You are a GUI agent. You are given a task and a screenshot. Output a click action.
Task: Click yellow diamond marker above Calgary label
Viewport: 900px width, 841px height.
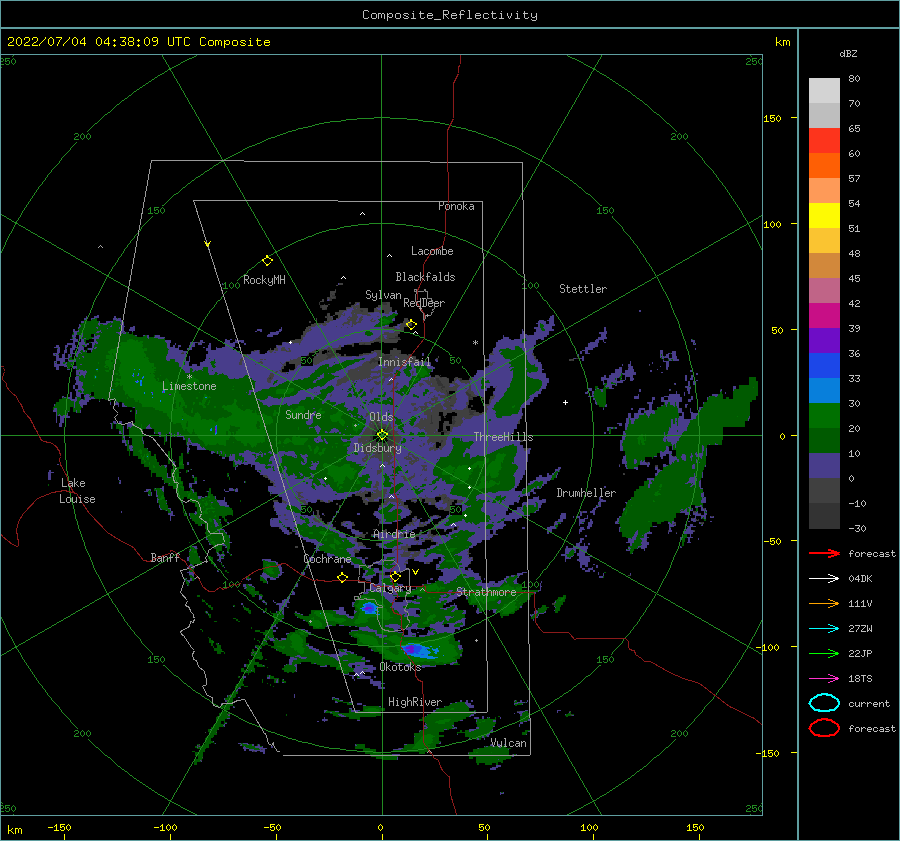point(395,576)
